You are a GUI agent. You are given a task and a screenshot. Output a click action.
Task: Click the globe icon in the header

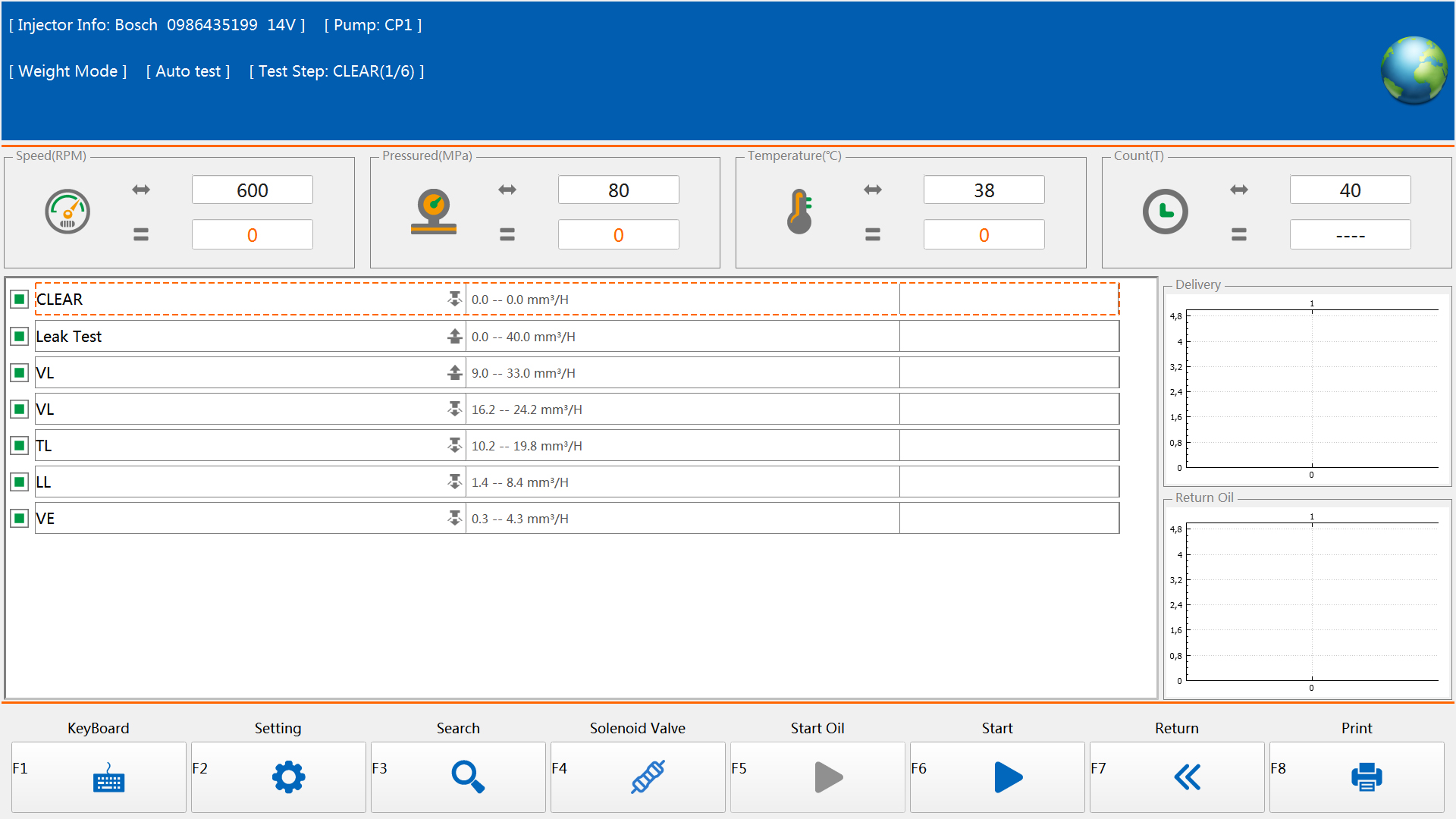1414,70
